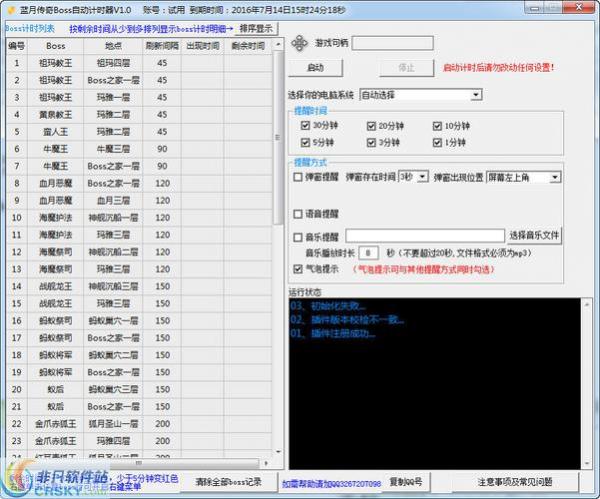Click row 4 黄泉教主 boss cell

tap(55, 114)
